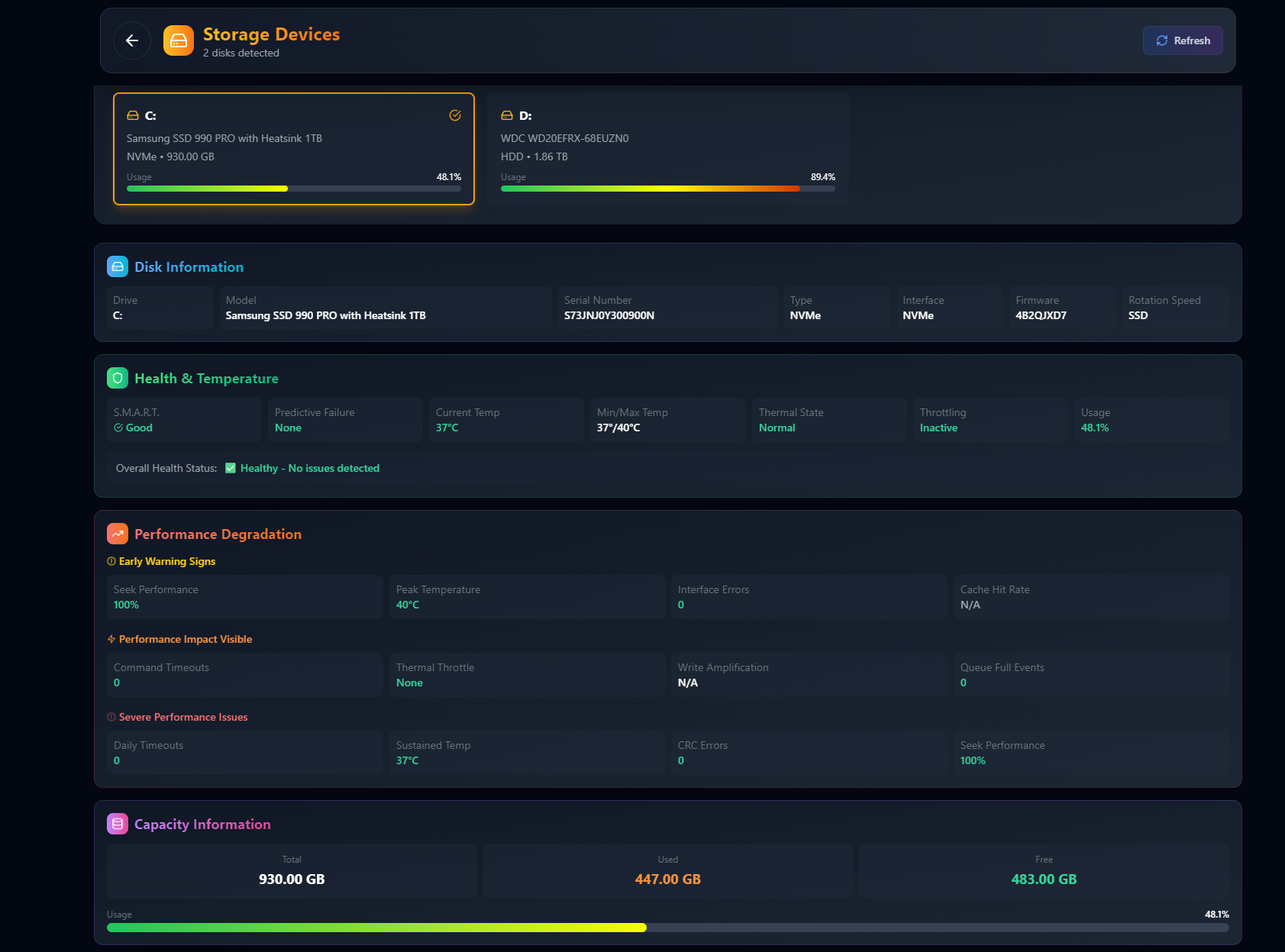1285x952 pixels.
Task: Click the Early Warning Signs info icon
Action: point(111,561)
